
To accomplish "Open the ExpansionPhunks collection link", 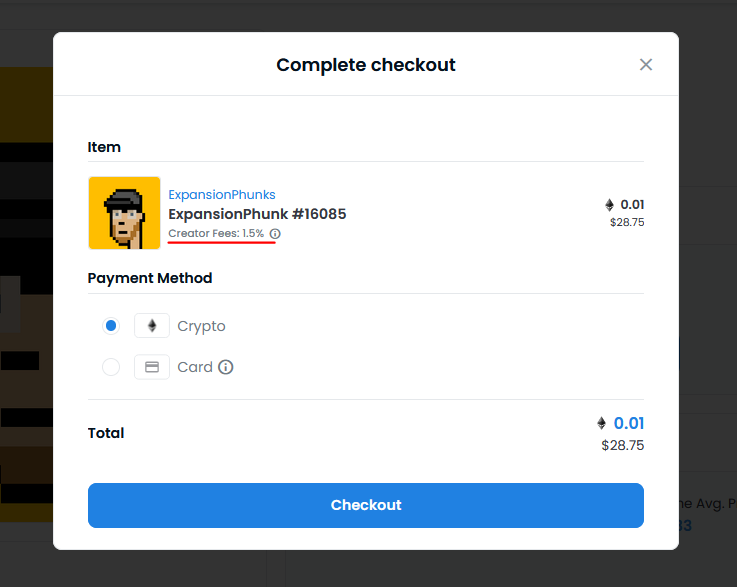I will pos(222,195).
